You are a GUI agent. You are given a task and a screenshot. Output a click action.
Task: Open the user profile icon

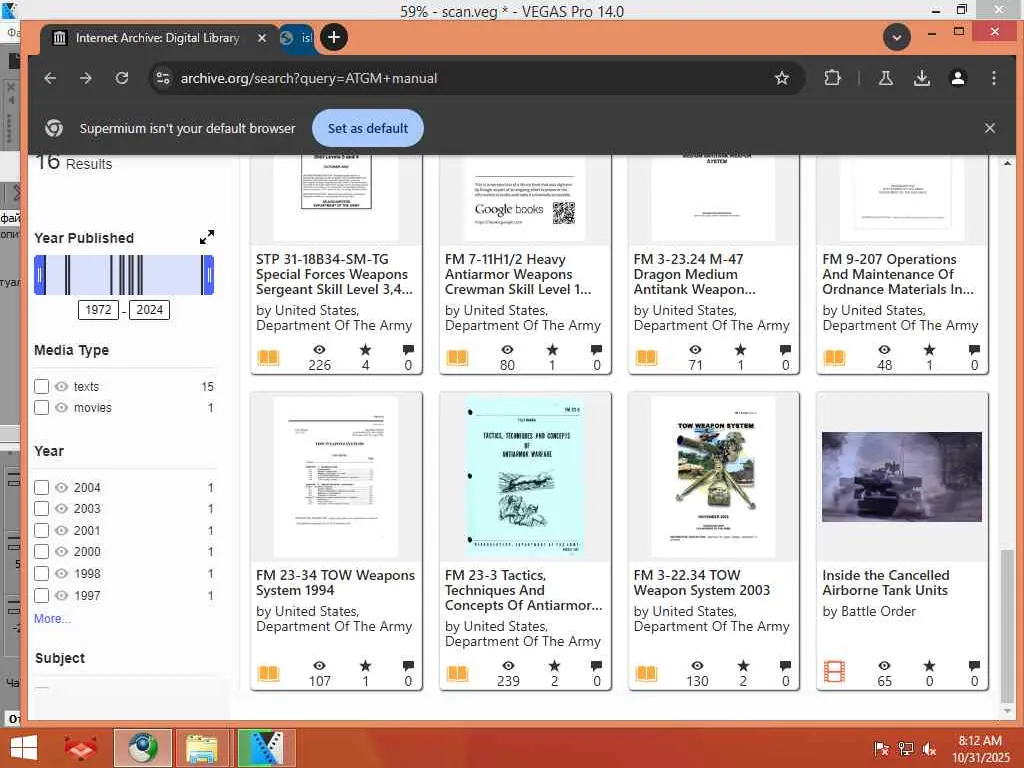[957, 78]
